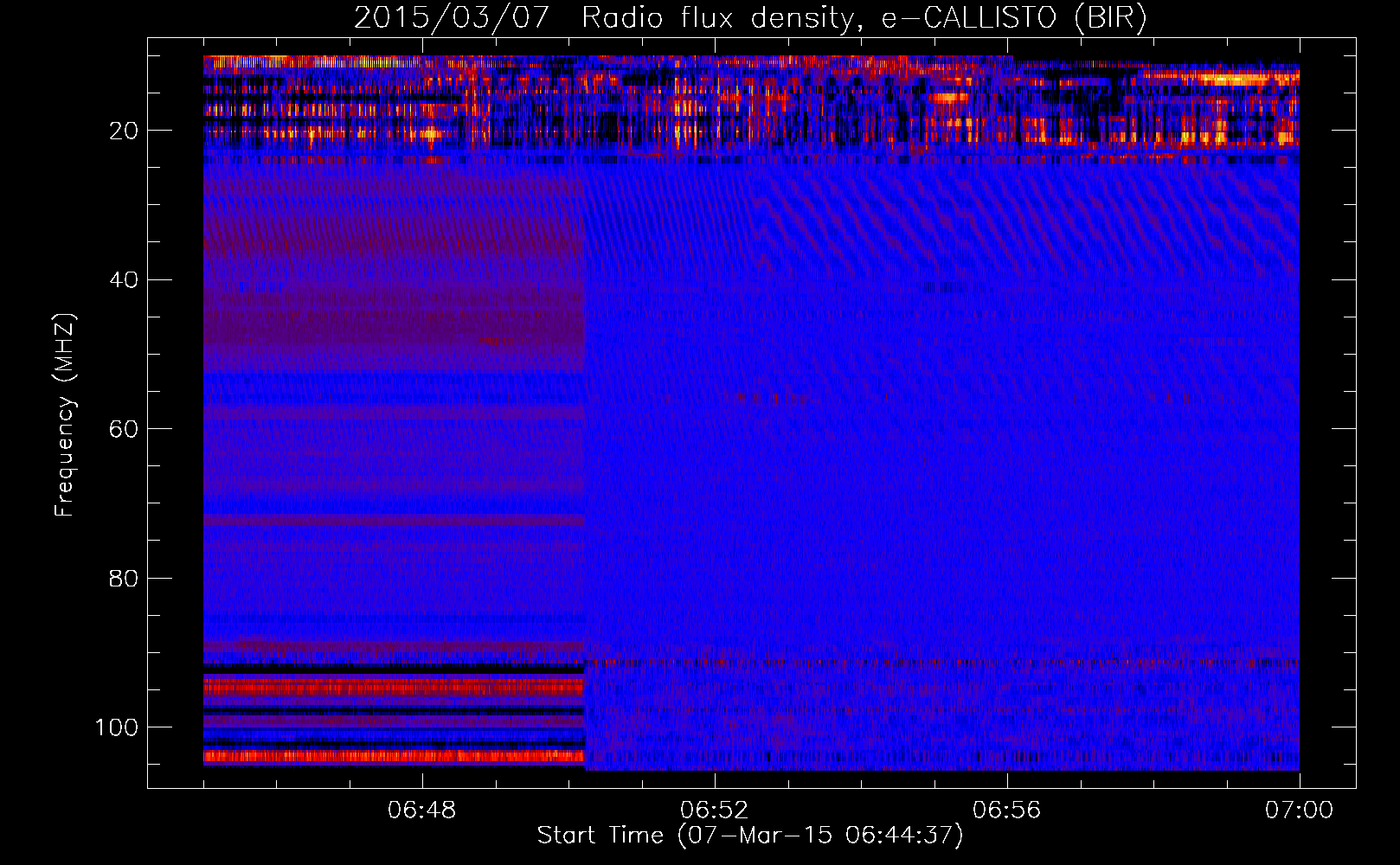
Task: Click the 07:00 time tick label
Action: click(1300, 811)
